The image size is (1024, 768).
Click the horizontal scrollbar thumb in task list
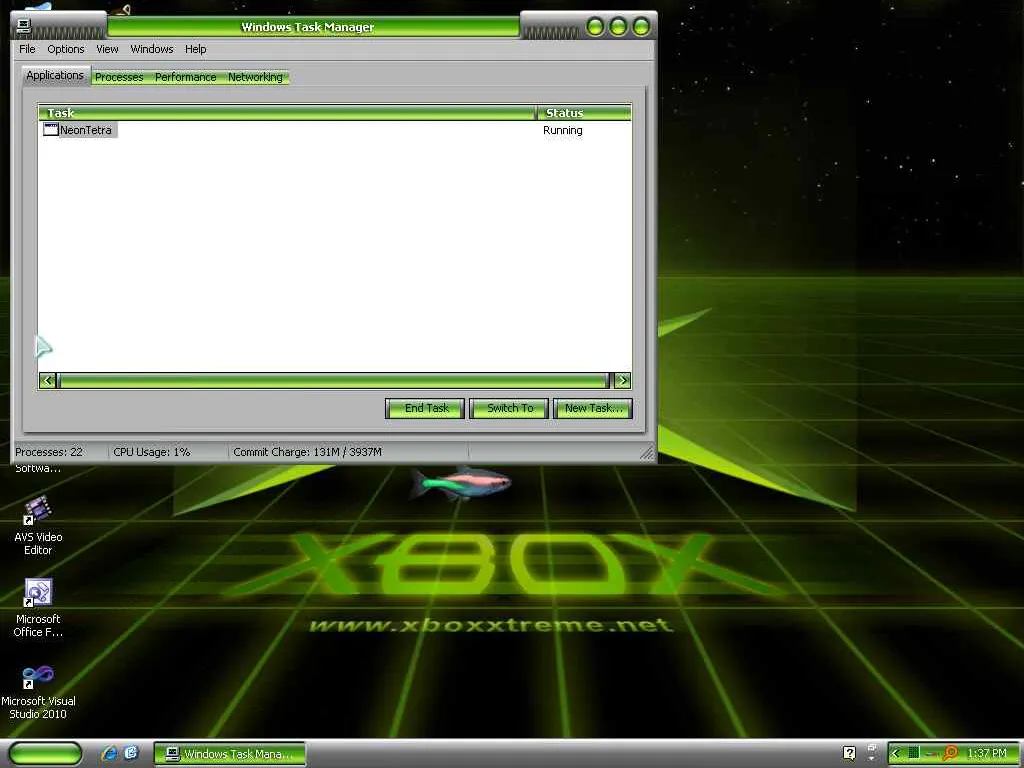click(333, 380)
